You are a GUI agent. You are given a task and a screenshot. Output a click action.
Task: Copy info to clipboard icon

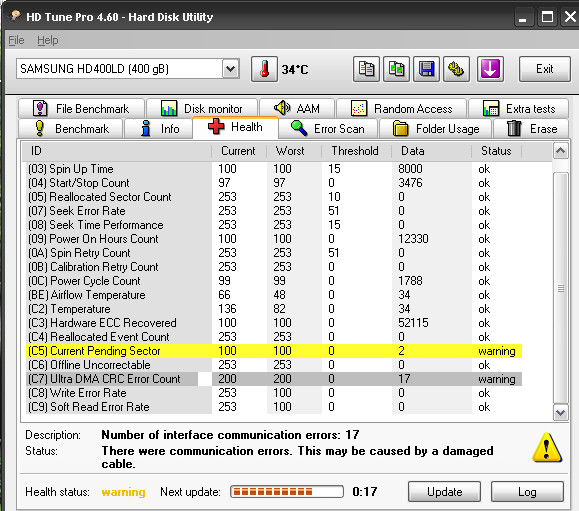(x=366, y=69)
